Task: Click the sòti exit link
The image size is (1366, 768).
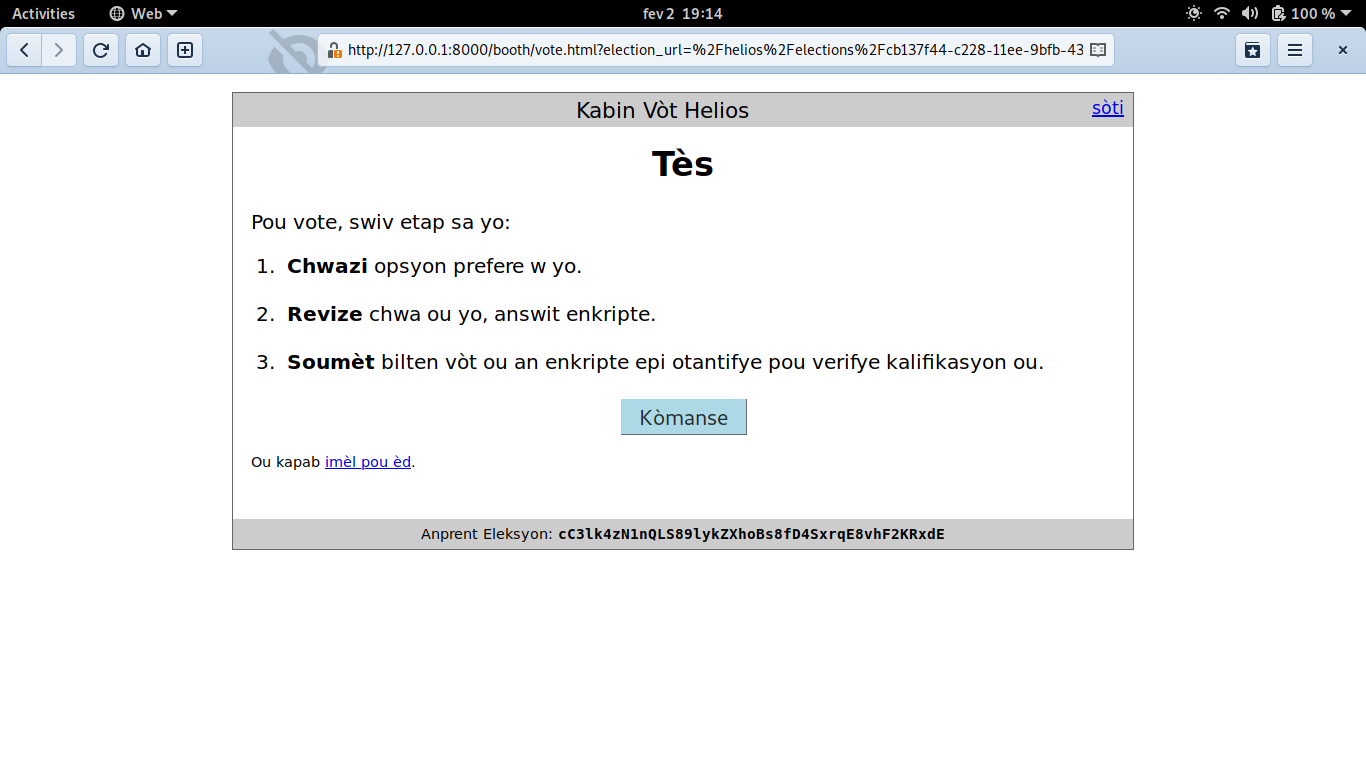Action: [x=1108, y=108]
